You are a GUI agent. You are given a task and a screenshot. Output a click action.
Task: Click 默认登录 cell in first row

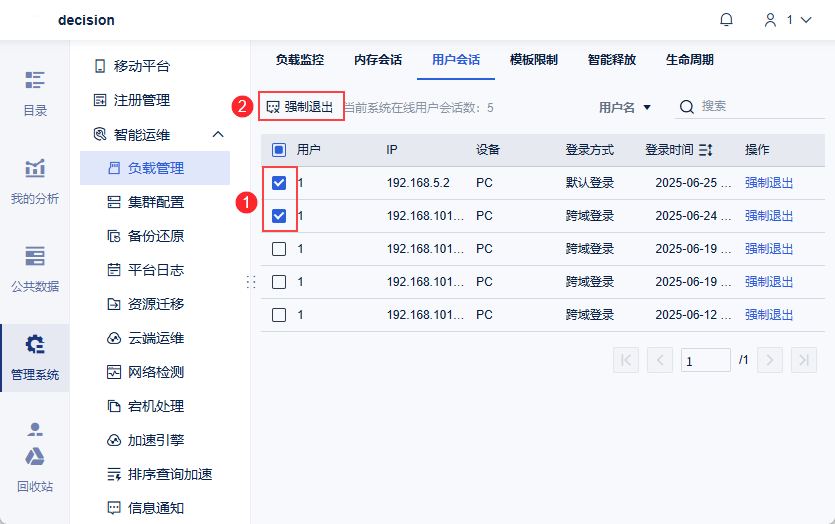click(x=590, y=183)
